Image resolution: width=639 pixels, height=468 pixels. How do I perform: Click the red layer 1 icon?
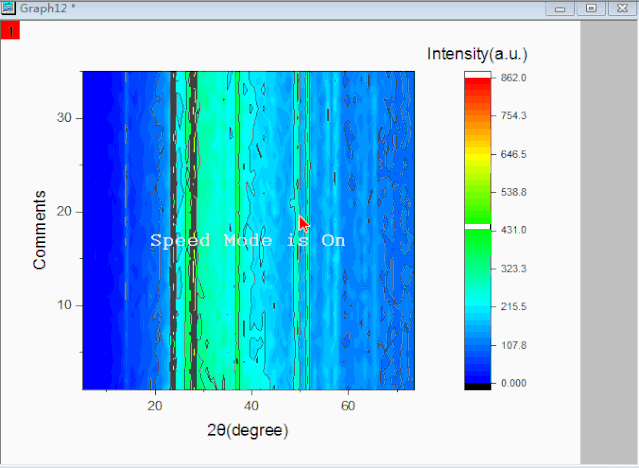pos(10,30)
